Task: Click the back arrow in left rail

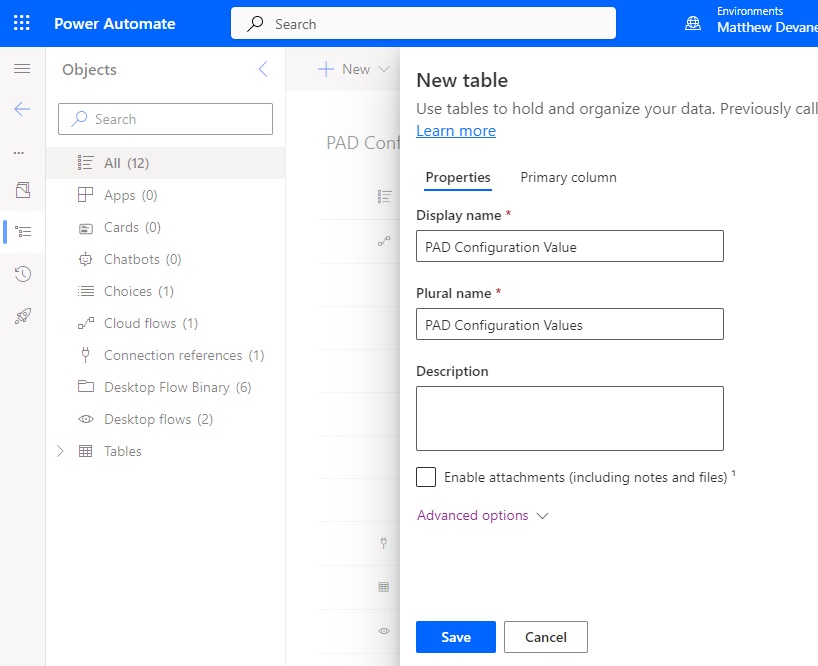Action: [22, 109]
